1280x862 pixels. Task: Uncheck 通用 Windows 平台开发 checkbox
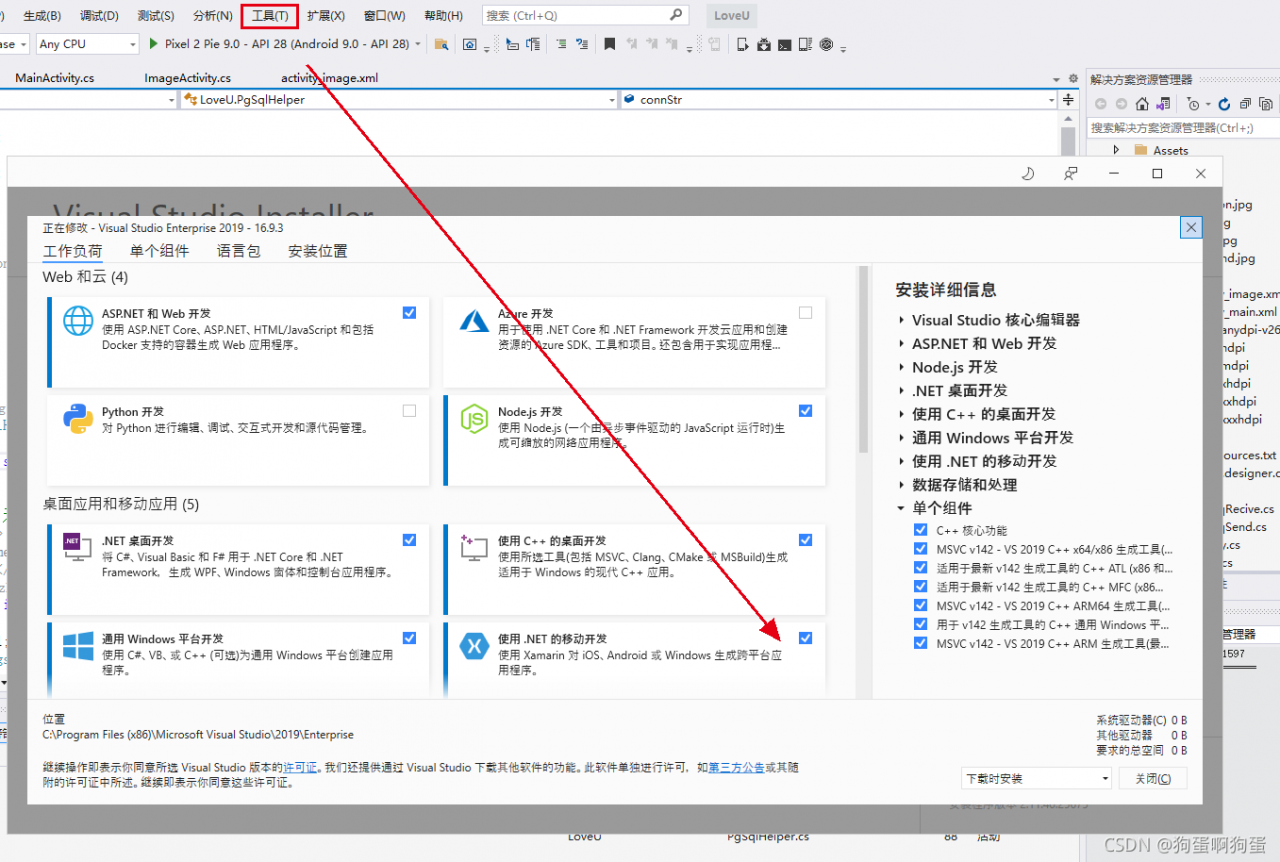pos(409,638)
